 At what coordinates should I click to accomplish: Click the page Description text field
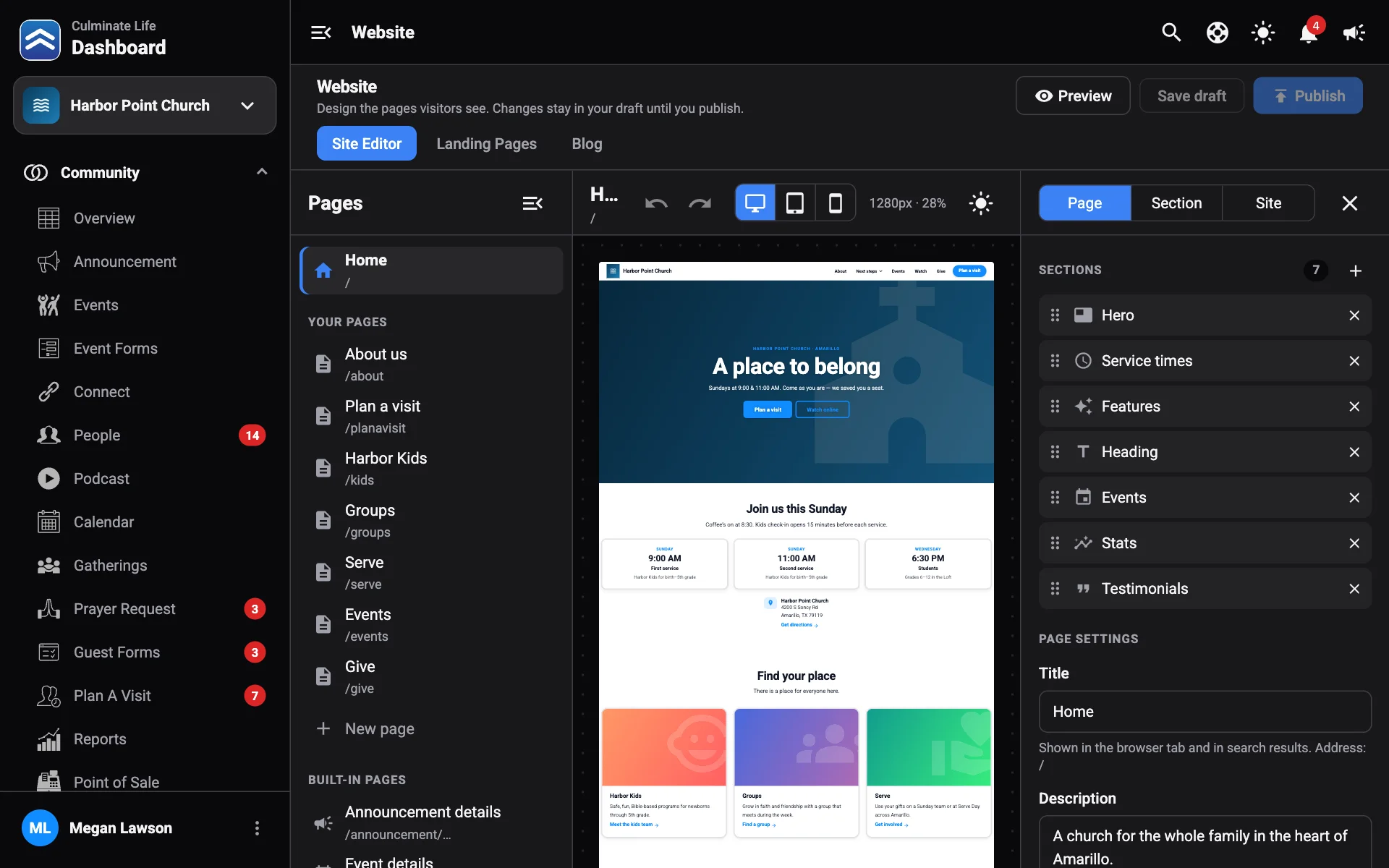(1205, 843)
